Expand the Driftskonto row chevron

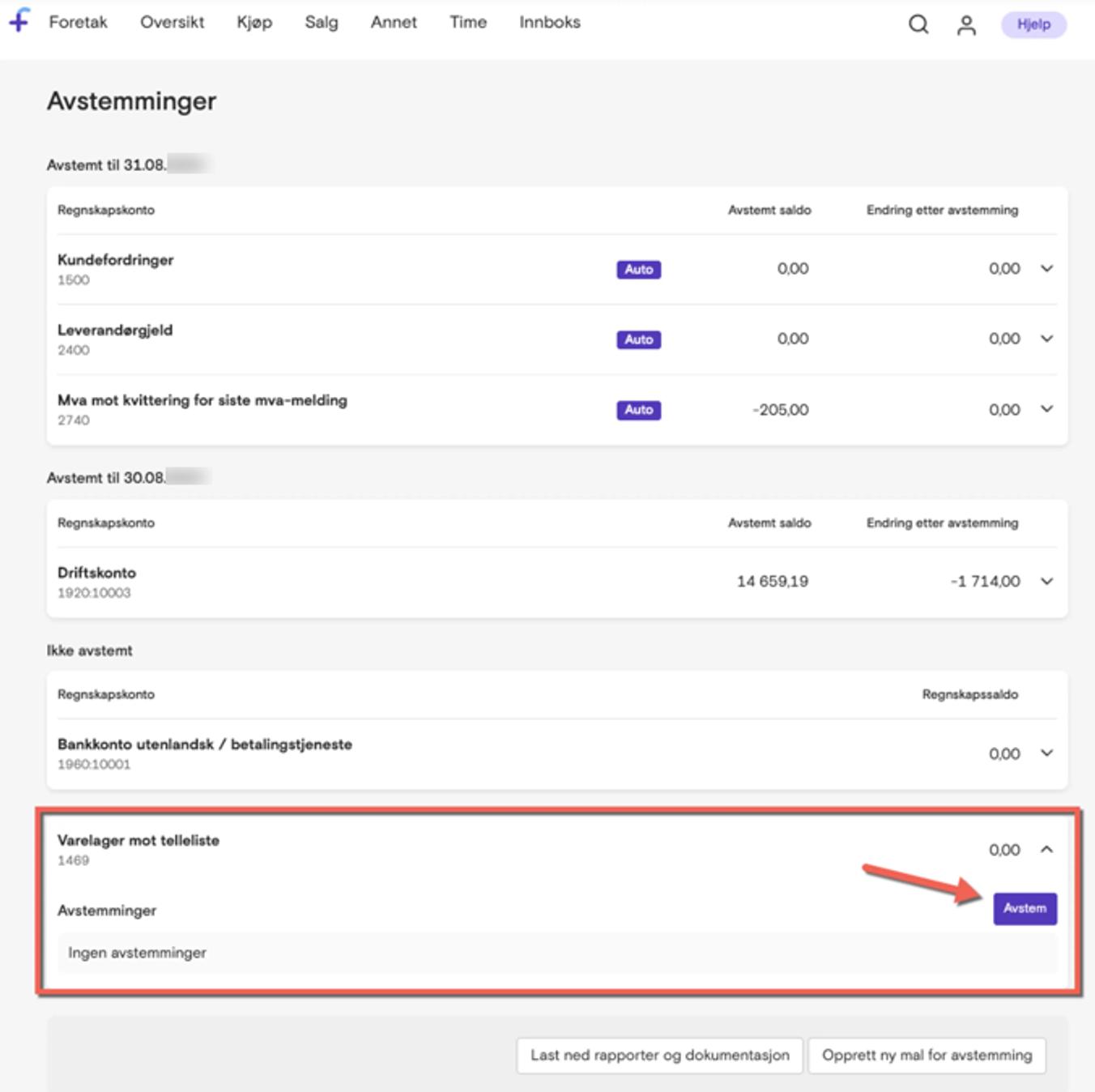click(1046, 581)
